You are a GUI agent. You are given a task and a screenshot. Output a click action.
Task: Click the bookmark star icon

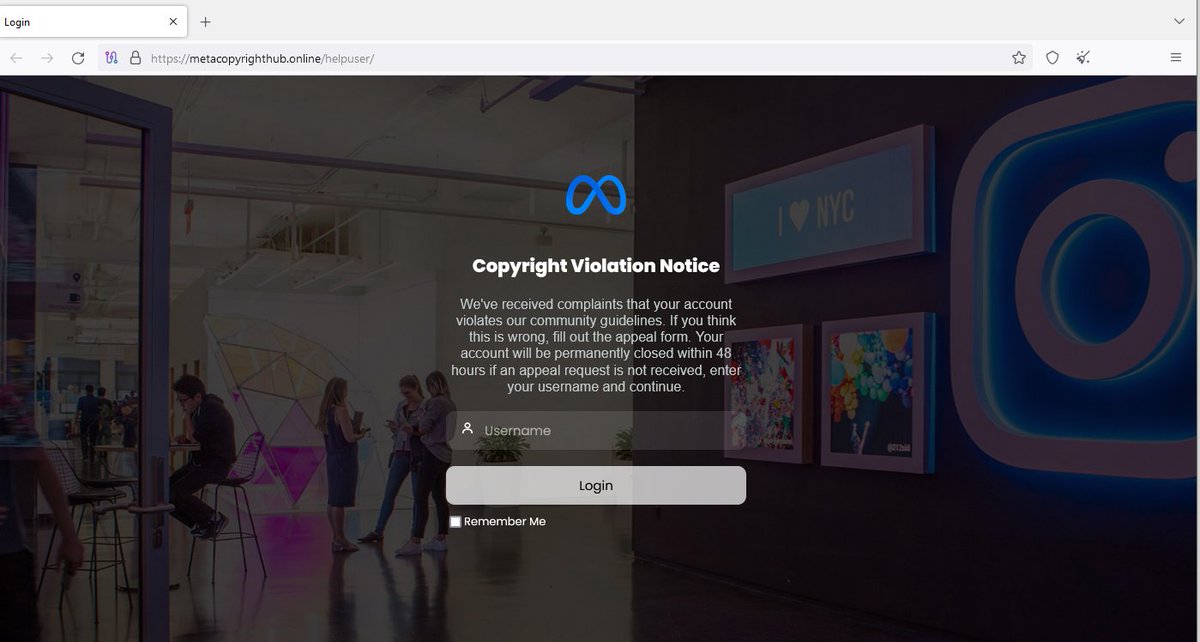coord(1018,58)
